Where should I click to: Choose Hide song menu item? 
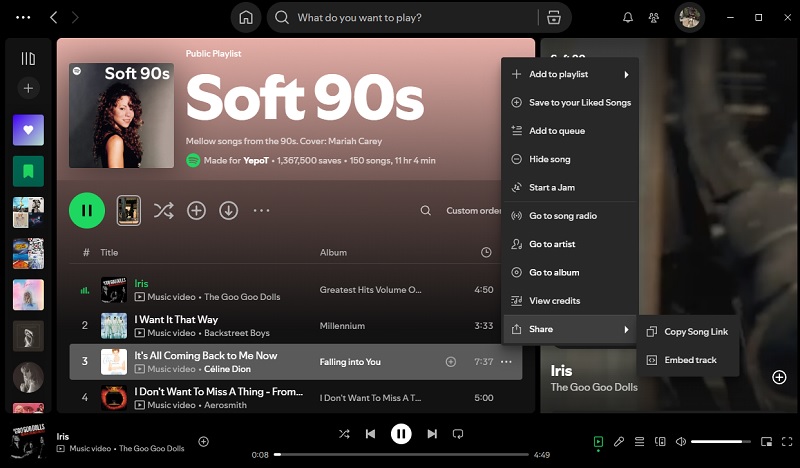tap(570, 159)
